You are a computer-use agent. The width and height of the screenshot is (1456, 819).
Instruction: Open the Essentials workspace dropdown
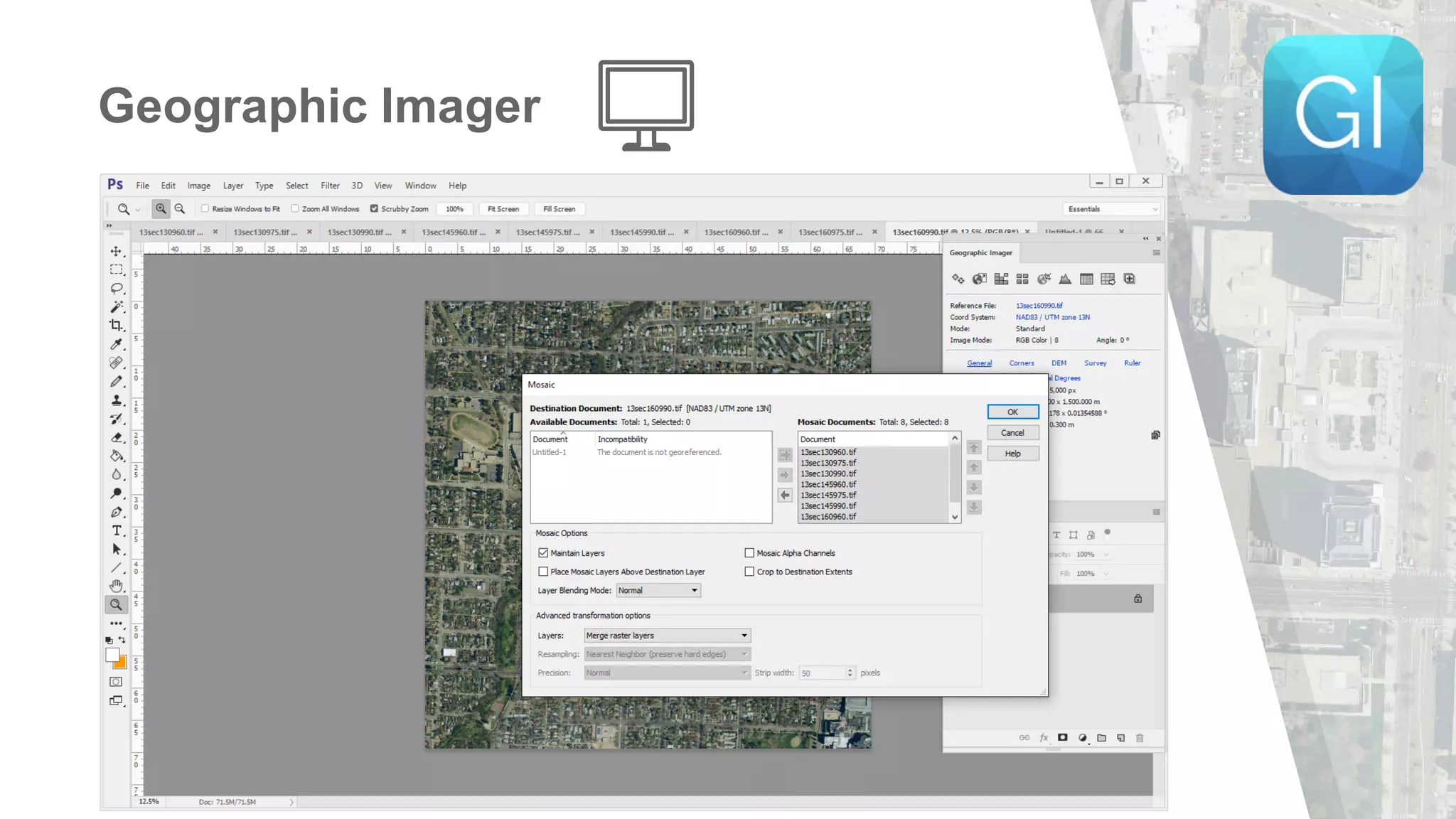tap(1112, 209)
